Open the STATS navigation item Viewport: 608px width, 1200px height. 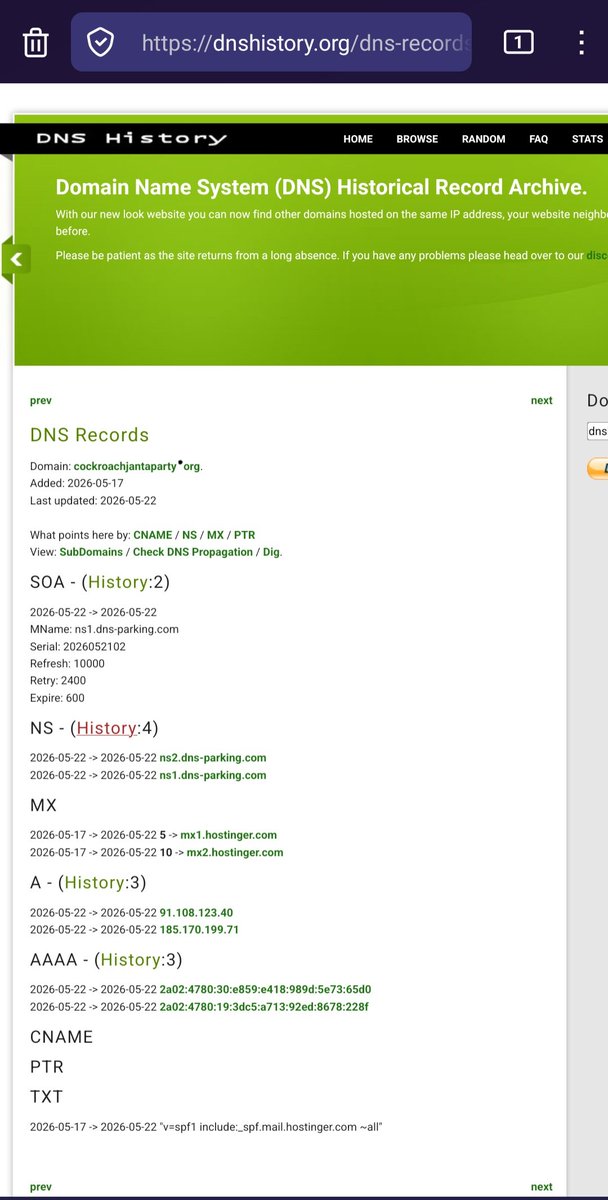coord(587,139)
